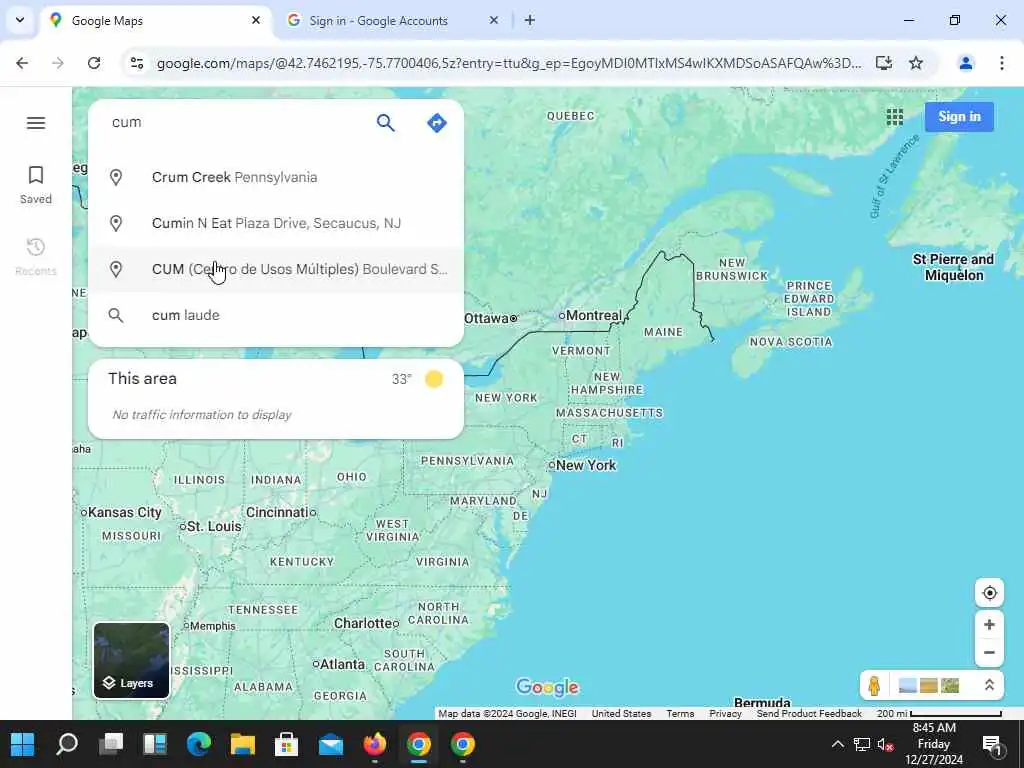Open the street view imagery thumbnails
Screen dimensions: 1024x768
[x=929, y=685]
